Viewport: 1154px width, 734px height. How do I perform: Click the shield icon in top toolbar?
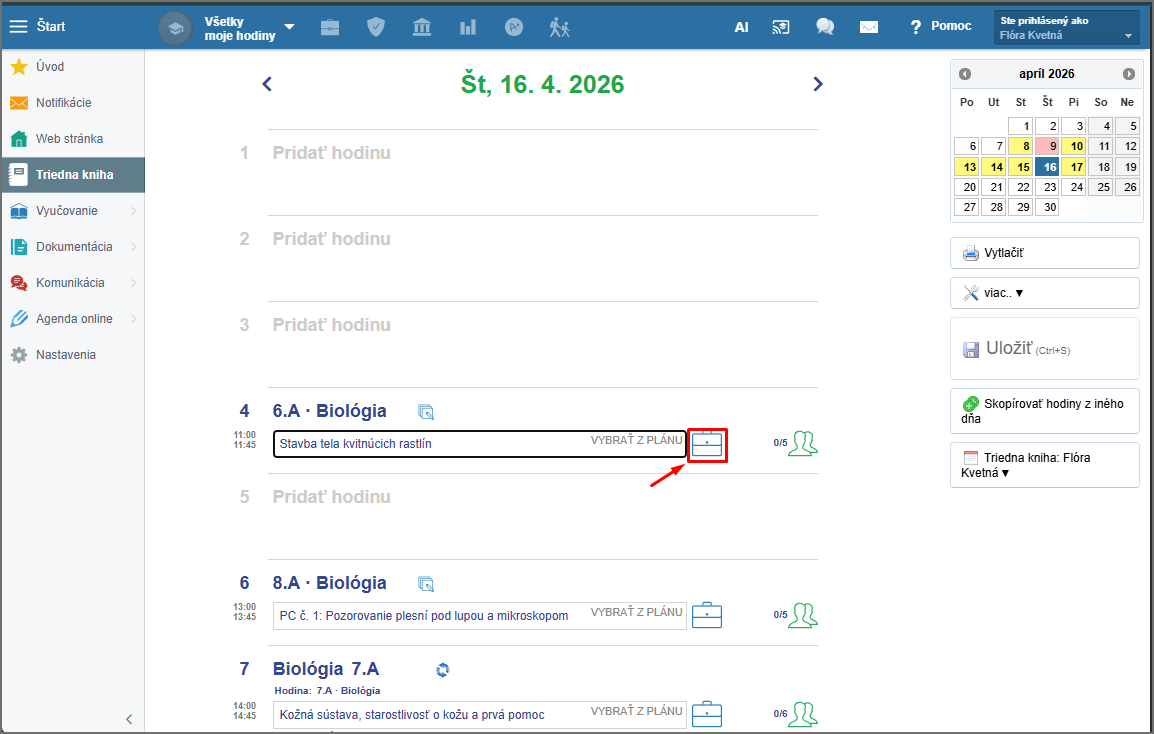coord(376,27)
